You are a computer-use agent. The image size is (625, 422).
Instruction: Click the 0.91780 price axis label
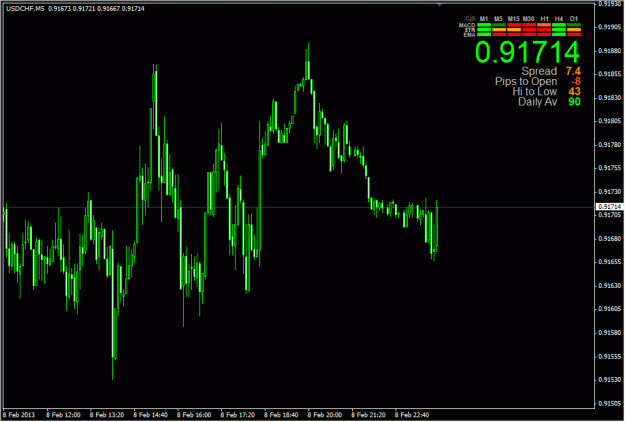(610, 145)
